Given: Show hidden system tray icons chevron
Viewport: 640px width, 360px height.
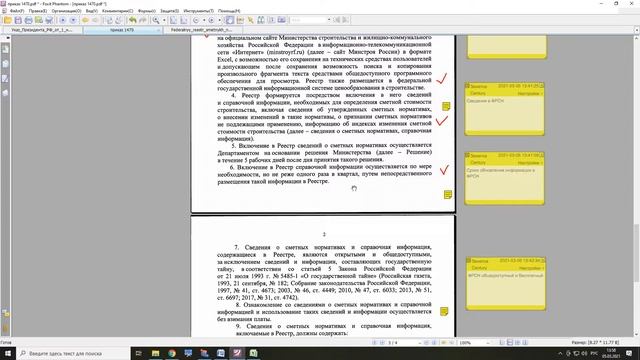Looking at the screenshot, I should (x=560, y=353).
